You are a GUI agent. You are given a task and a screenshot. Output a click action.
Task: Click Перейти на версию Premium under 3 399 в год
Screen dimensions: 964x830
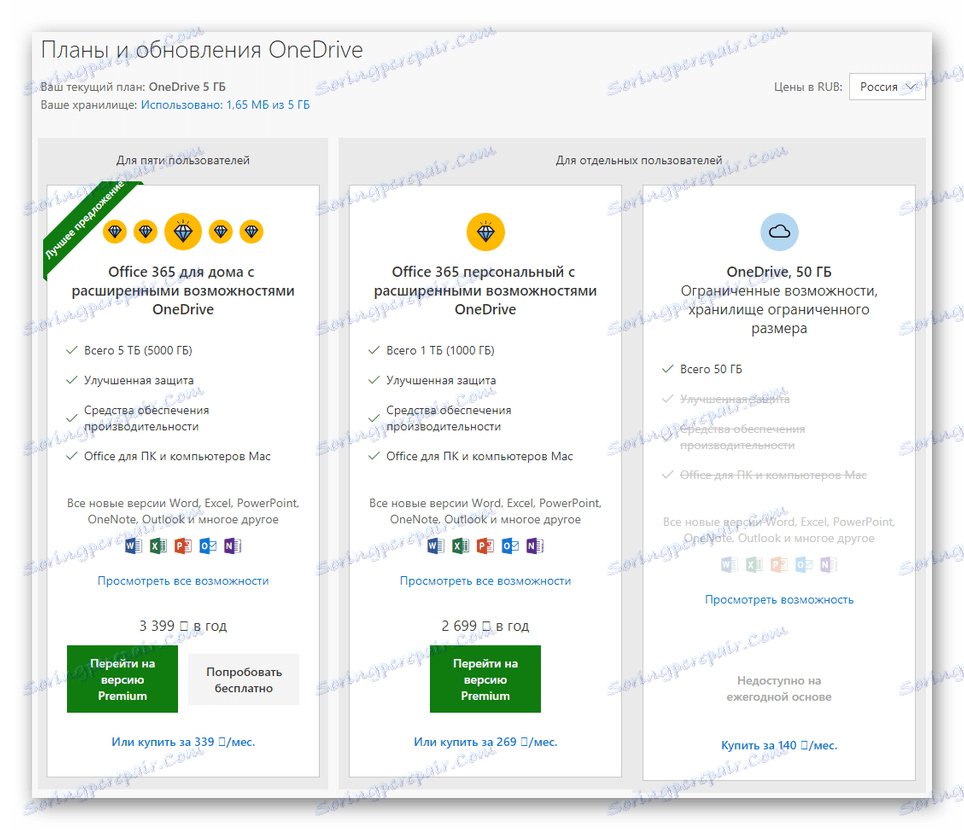point(122,679)
